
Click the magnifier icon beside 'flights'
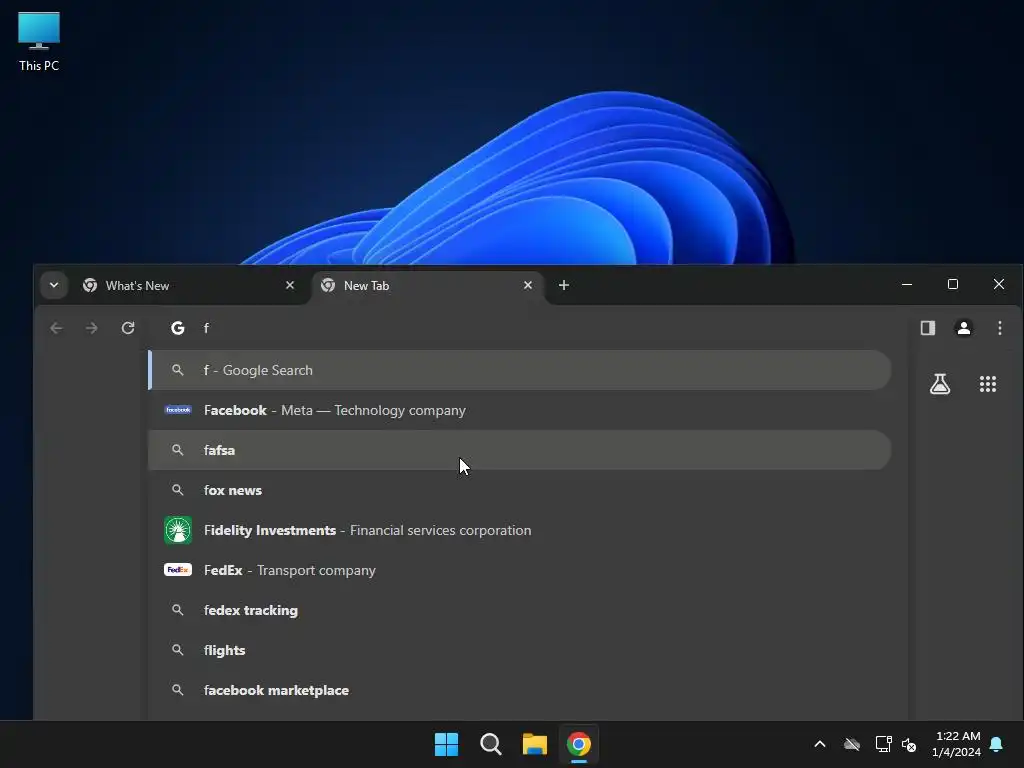click(x=178, y=650)
